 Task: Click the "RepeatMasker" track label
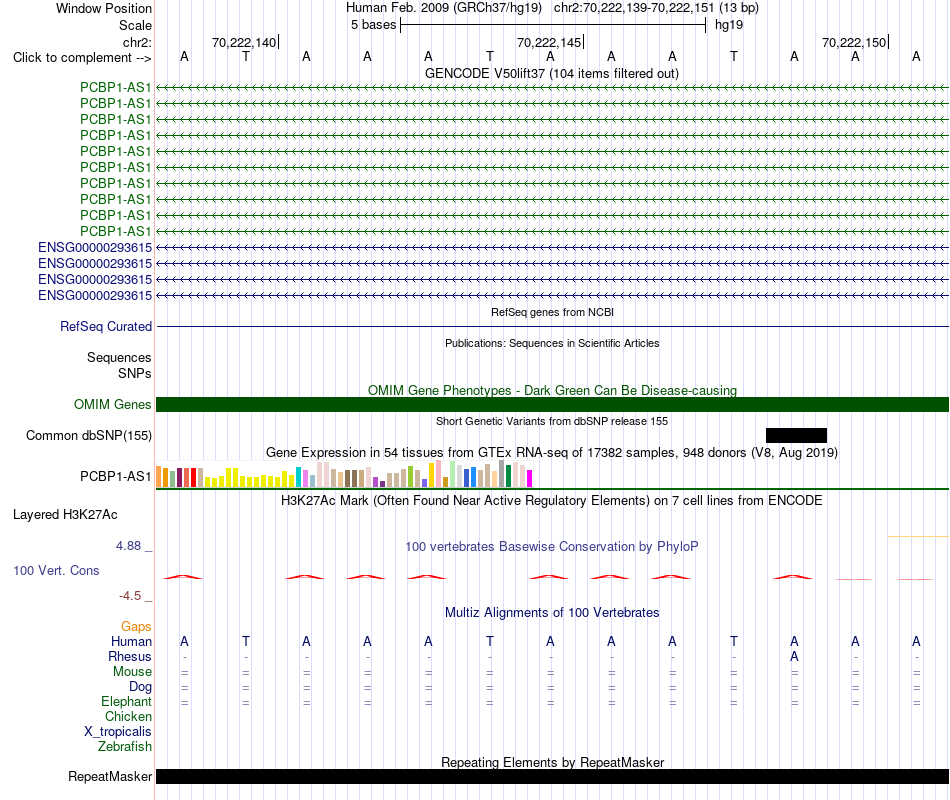110,776
